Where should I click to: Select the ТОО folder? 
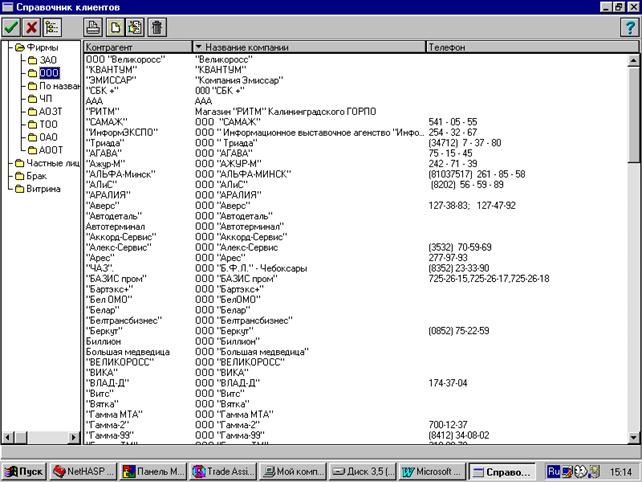43,124
